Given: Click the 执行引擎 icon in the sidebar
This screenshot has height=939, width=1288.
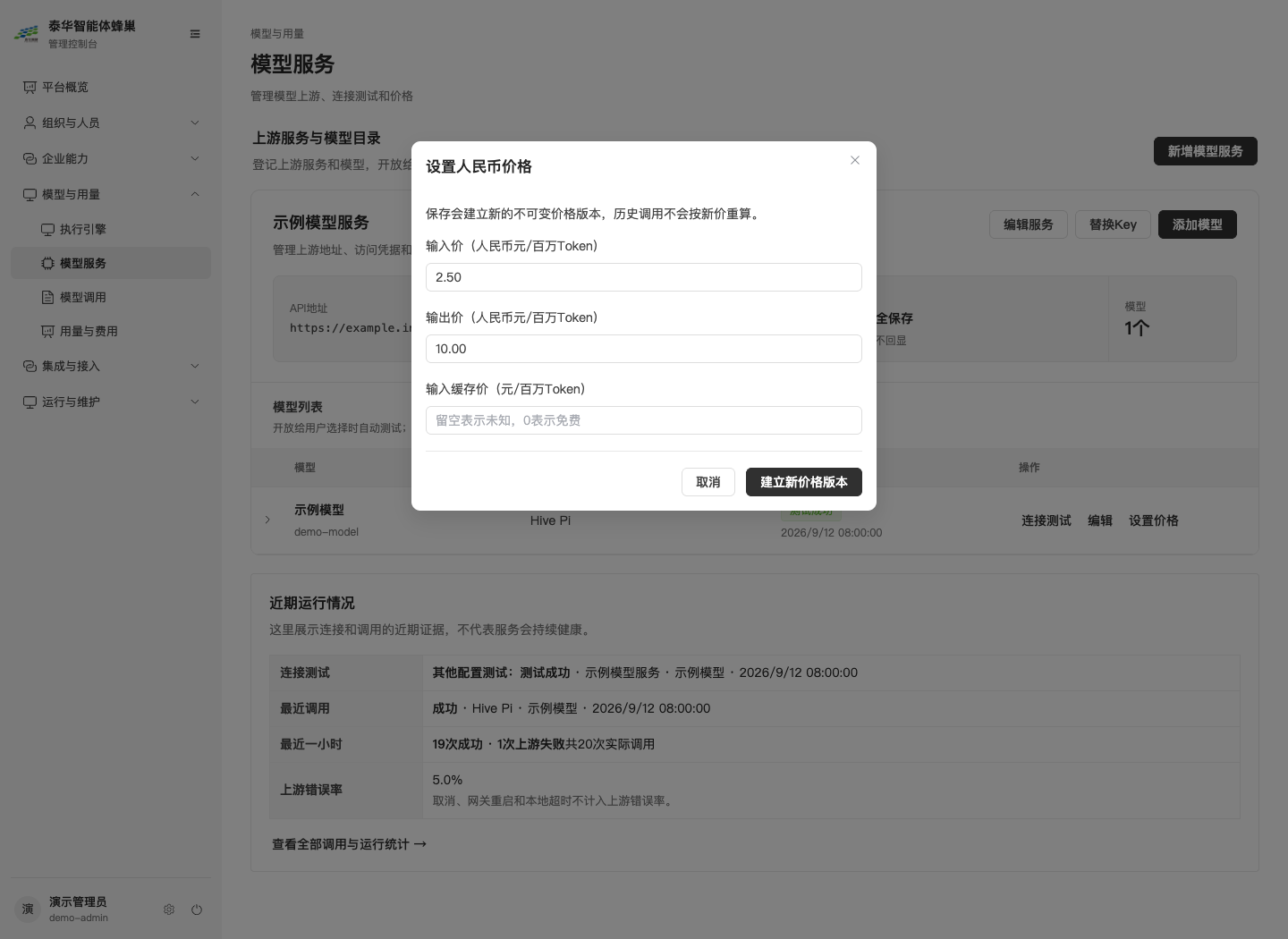Looking at the screenshot, I should tap(47, 229).
